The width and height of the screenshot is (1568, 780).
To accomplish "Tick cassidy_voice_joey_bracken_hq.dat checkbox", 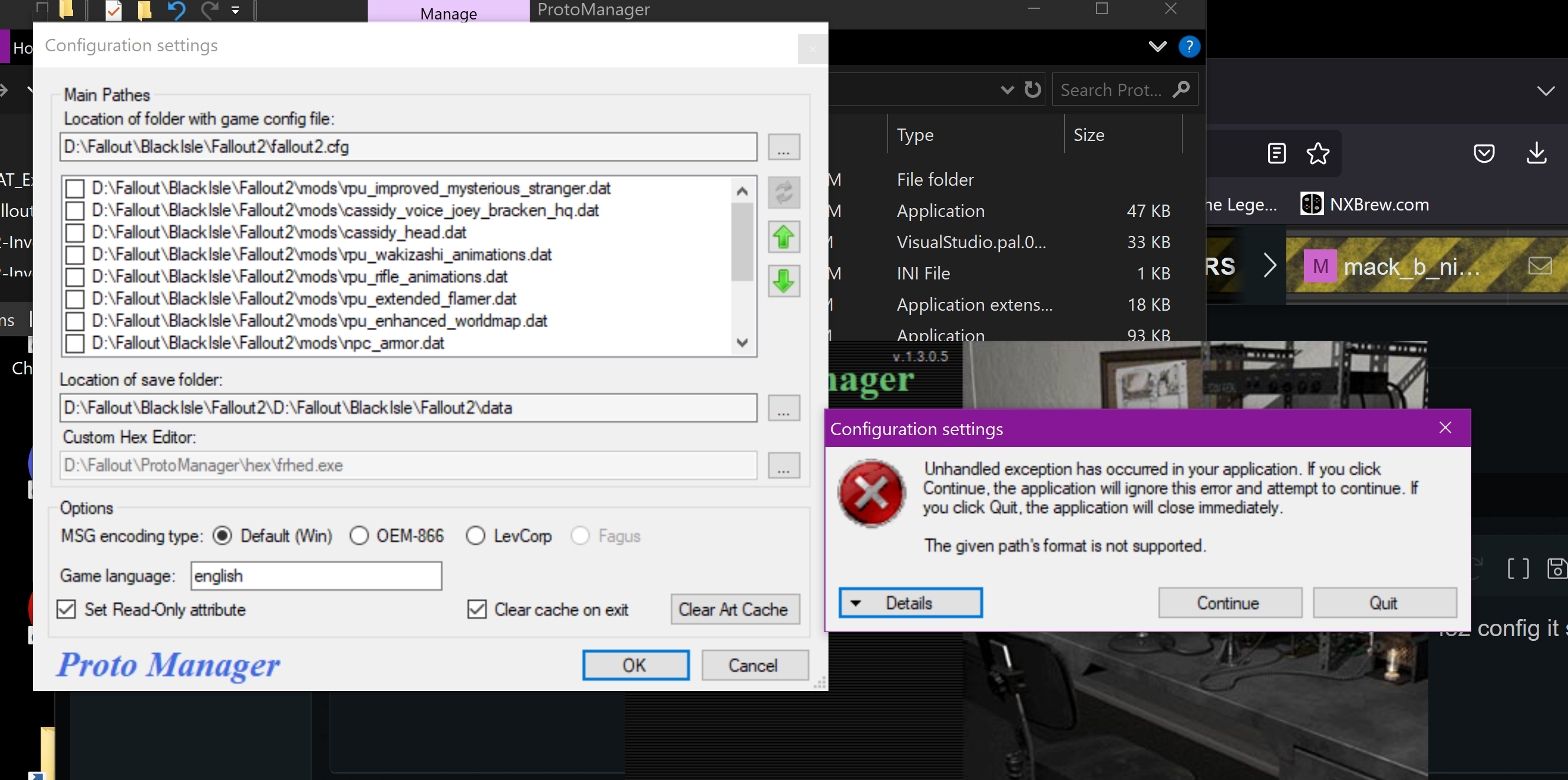I will pyautogui.click(x=75, y=210).
